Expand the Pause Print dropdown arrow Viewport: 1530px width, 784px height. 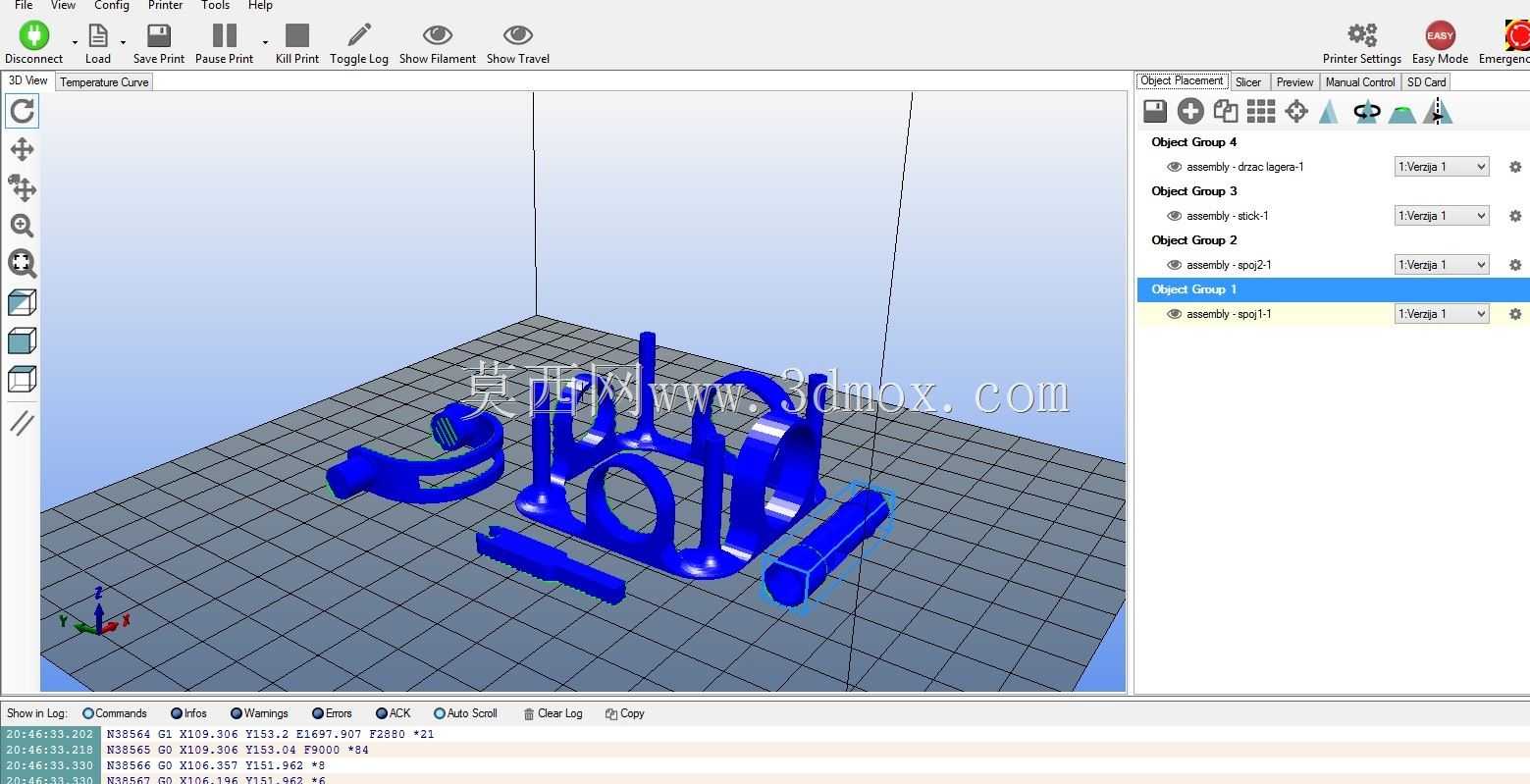[x=265, y=43]
